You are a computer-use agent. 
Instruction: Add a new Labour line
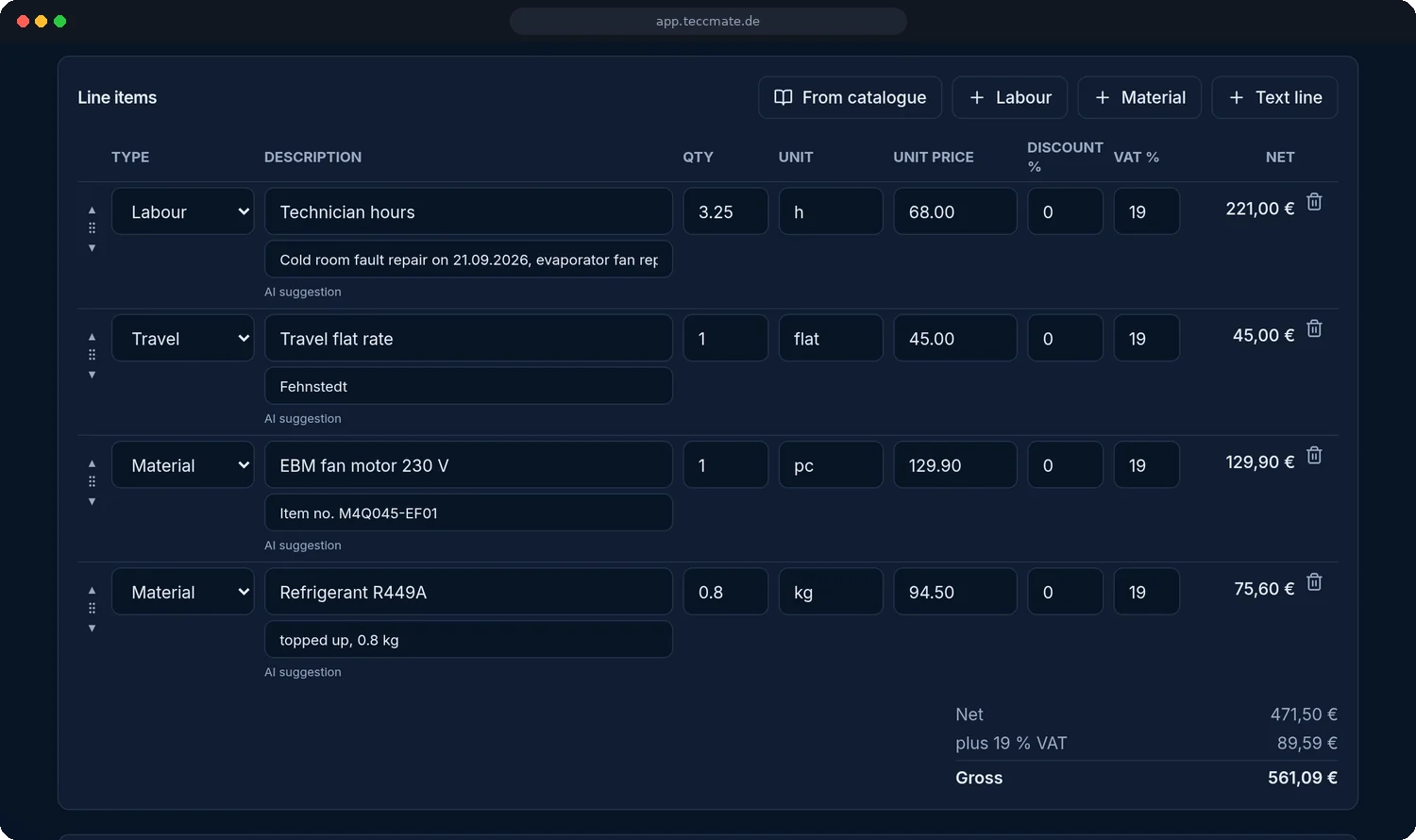(x=1010, y=97)
